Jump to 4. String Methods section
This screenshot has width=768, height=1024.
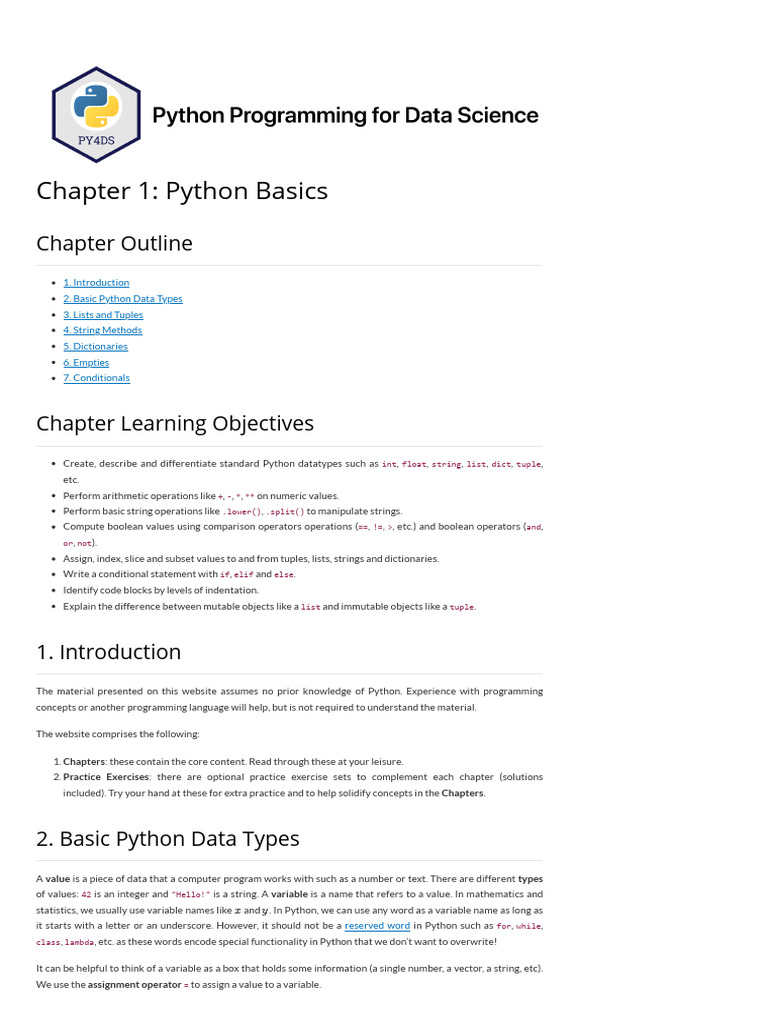103,330
